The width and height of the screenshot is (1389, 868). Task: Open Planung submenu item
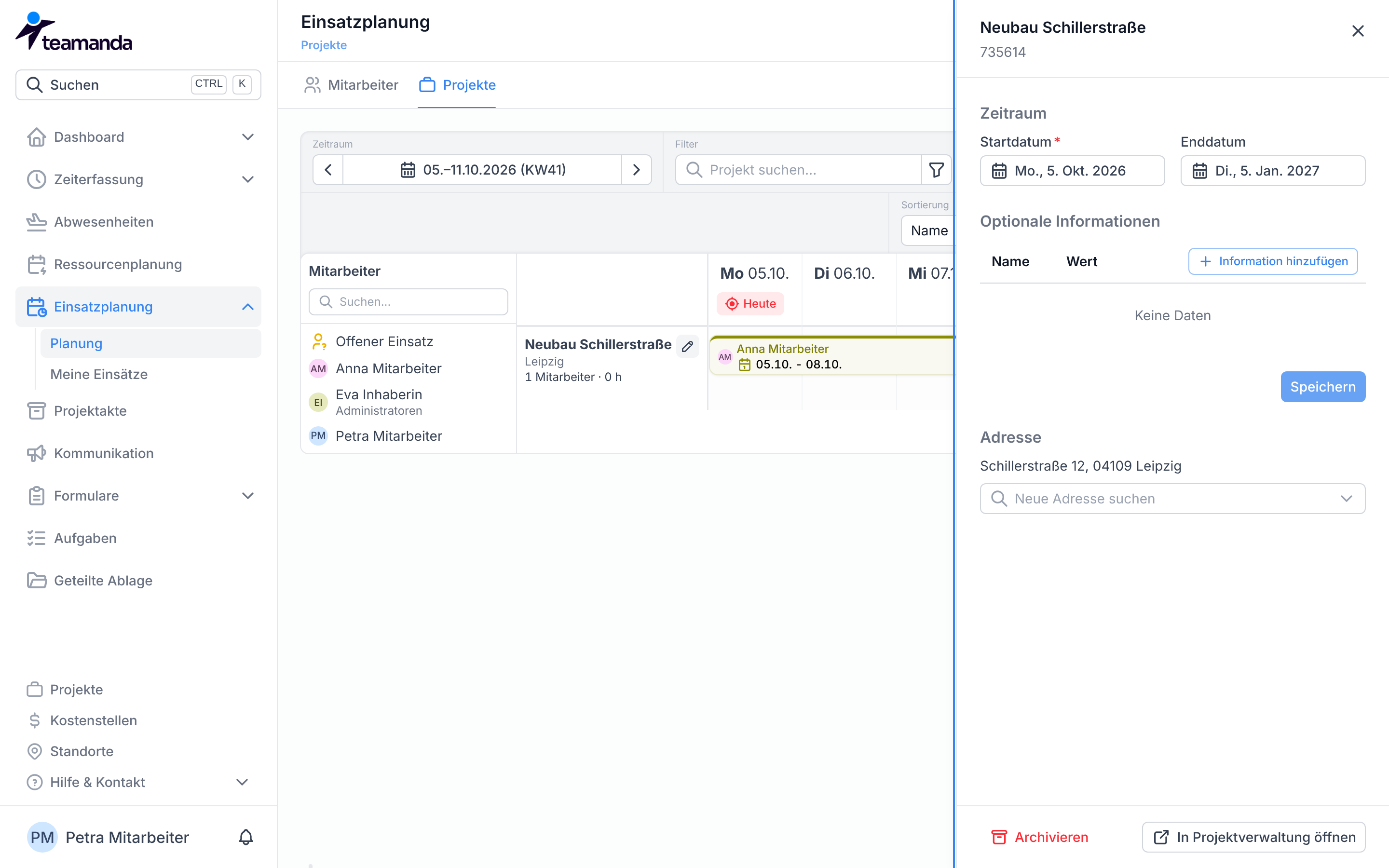point(150,343)
